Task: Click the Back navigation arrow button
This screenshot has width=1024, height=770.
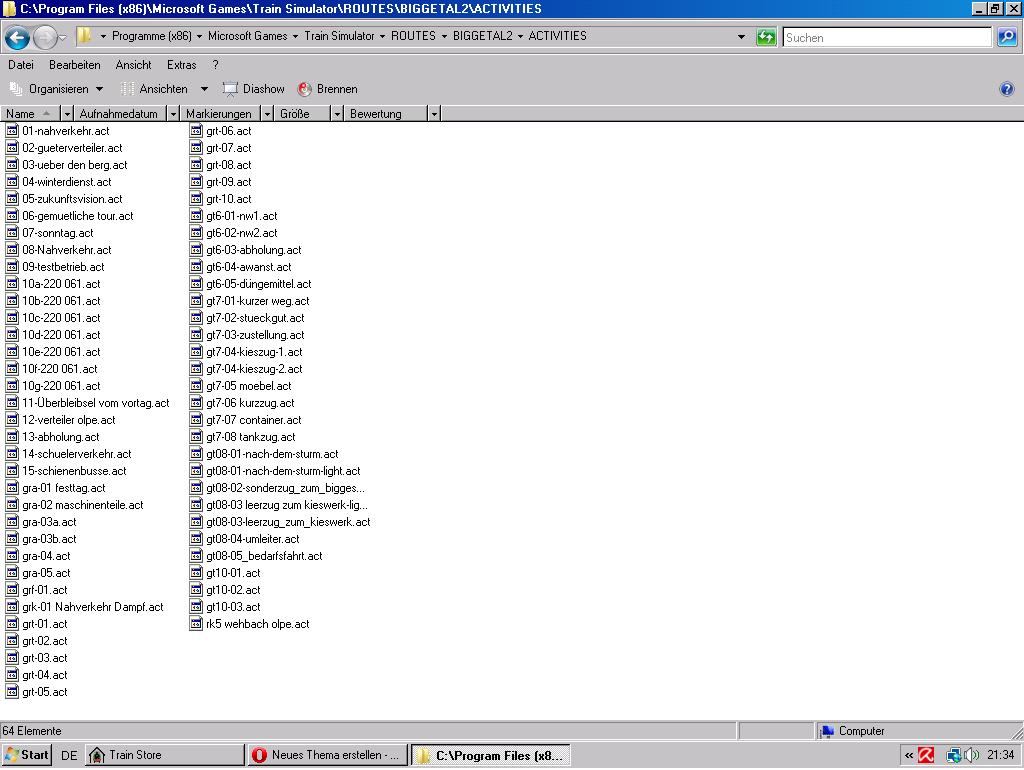Action: [17, 38]
